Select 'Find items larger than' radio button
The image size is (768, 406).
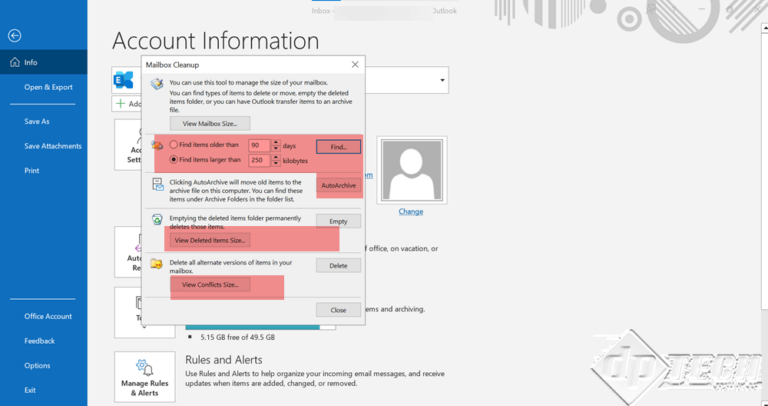tap(174, 159)
